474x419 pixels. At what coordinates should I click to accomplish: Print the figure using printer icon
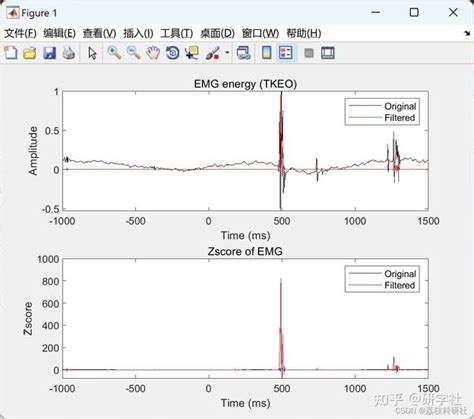click(x=69, y=53)
